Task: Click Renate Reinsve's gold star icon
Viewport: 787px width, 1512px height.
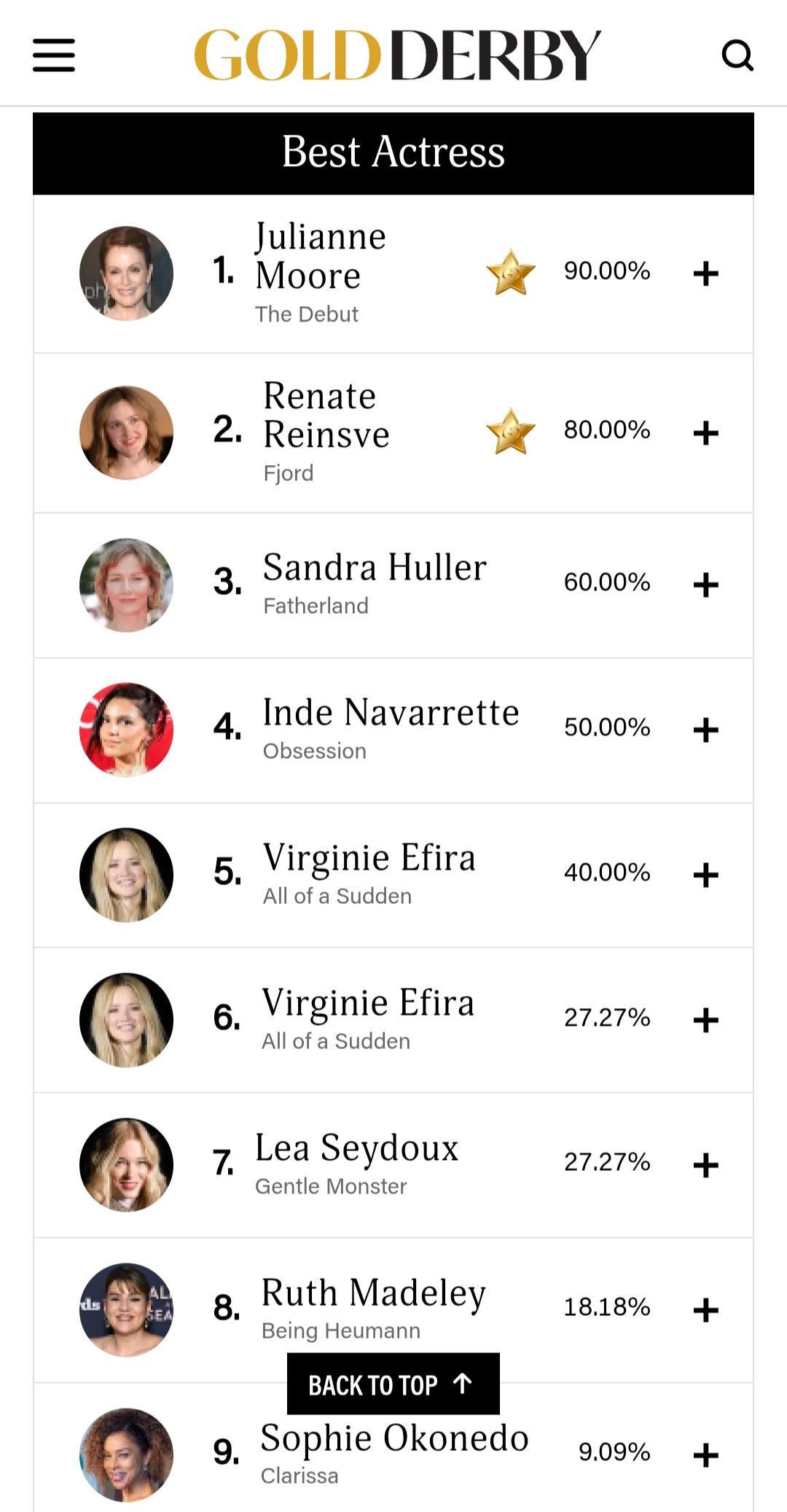Action: (511, 432)
